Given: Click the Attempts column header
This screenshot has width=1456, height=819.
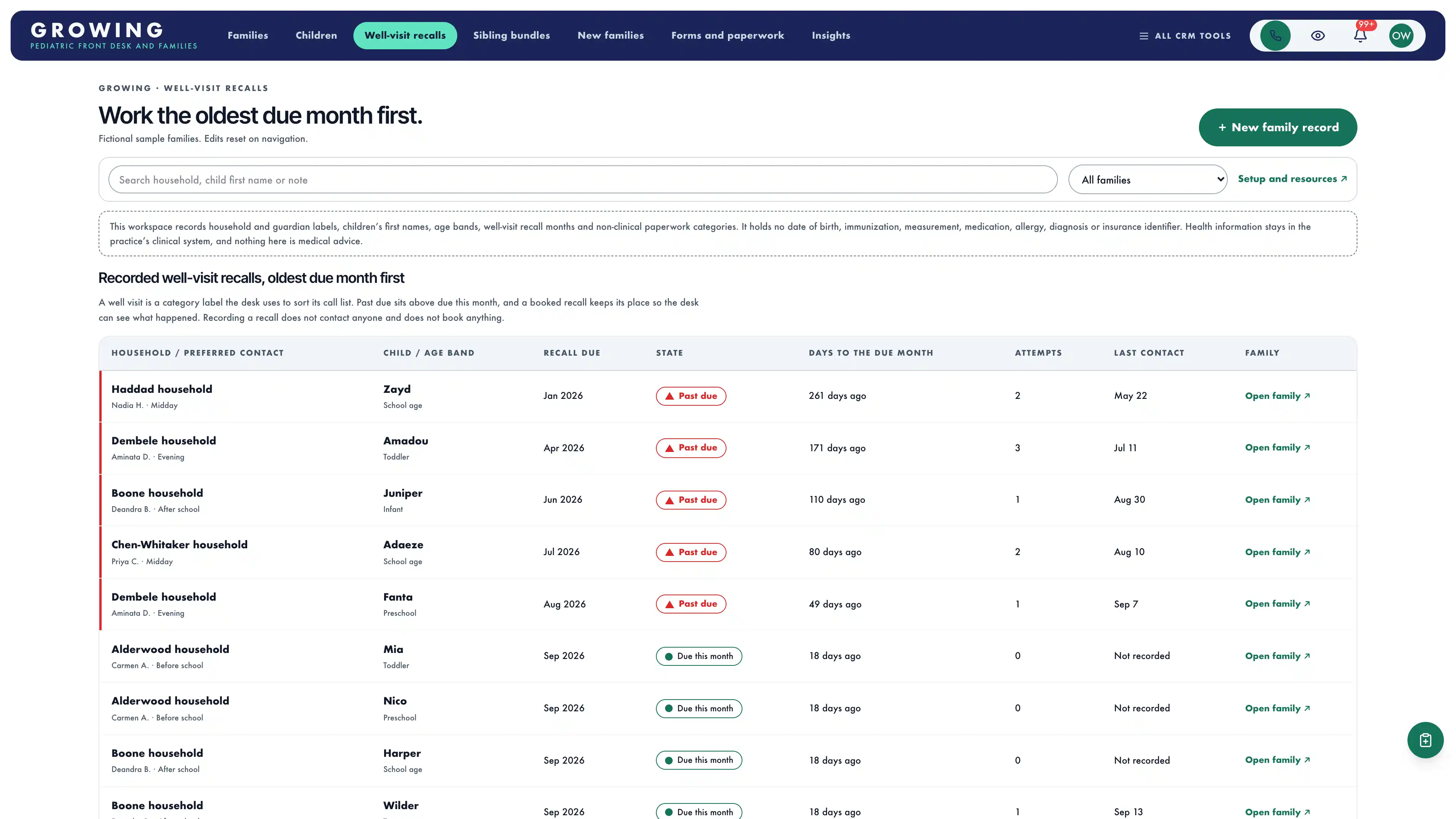Looking at the screenshot, I should pos(1038,353).
